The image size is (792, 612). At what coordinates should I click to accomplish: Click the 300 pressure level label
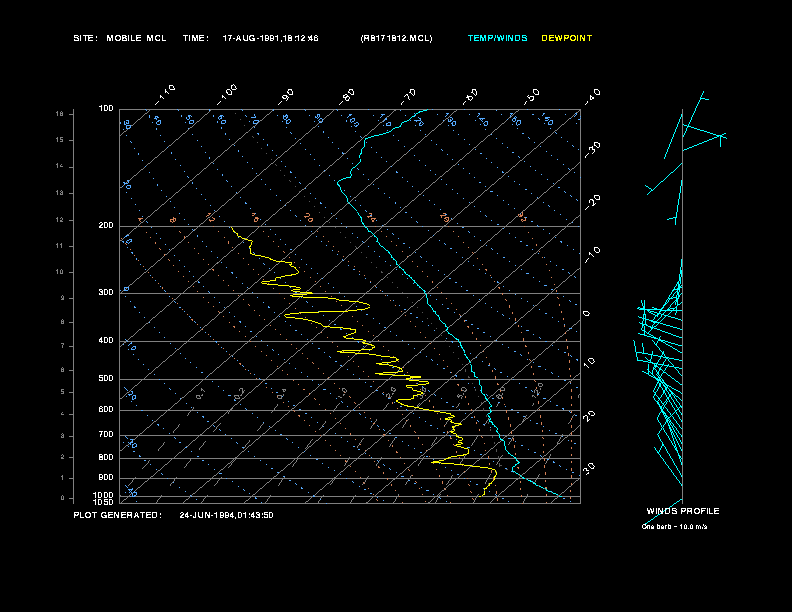coord(106,292)
